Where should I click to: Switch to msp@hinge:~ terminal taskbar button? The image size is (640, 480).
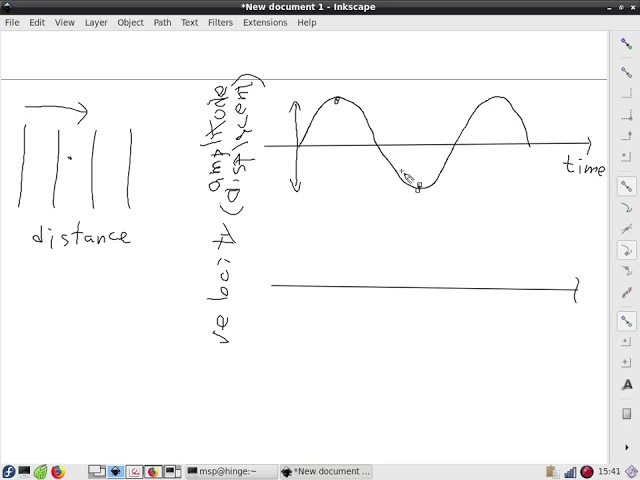click(x=231, y=472)
